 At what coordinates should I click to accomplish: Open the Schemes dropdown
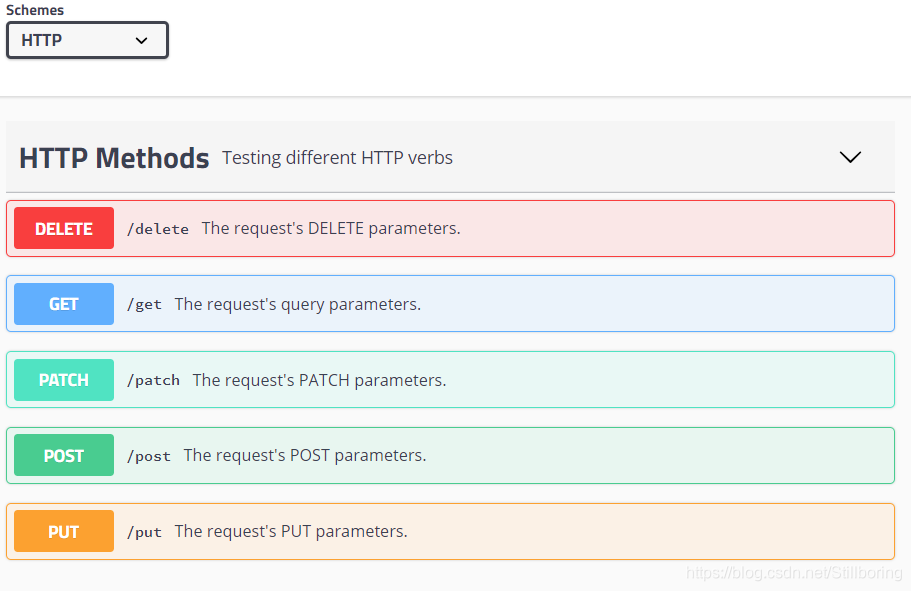pos(87,40)
